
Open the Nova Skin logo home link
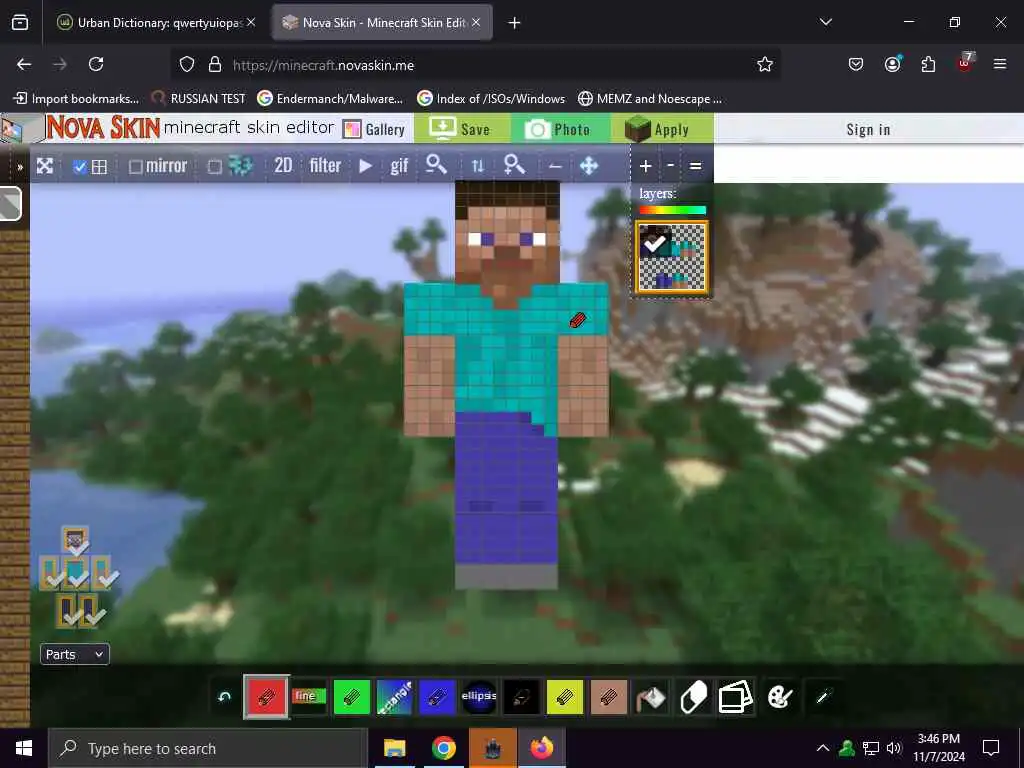103,127
